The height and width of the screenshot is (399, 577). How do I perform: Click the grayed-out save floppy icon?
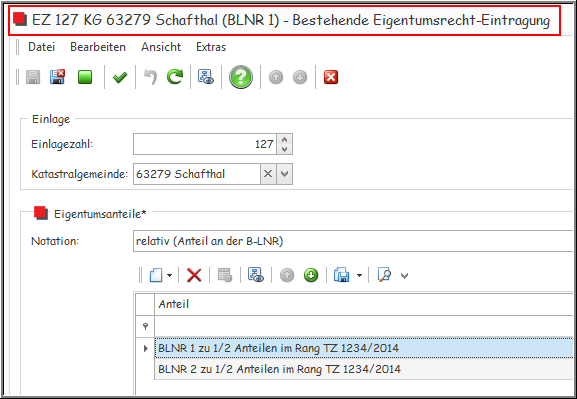point(33,77)
